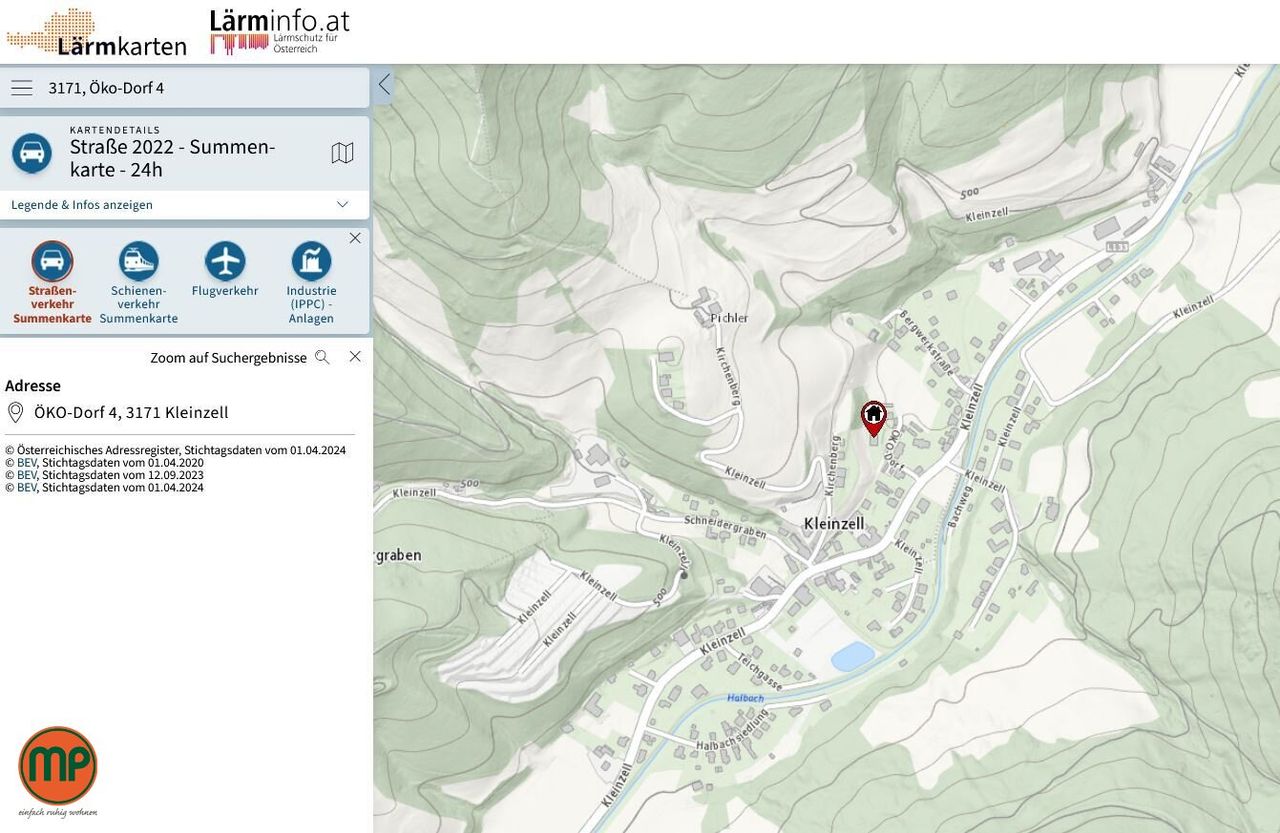1280x833 pixels.
Task: Click the car icon beside Kartendetails
Action: (x=32, y=153)
